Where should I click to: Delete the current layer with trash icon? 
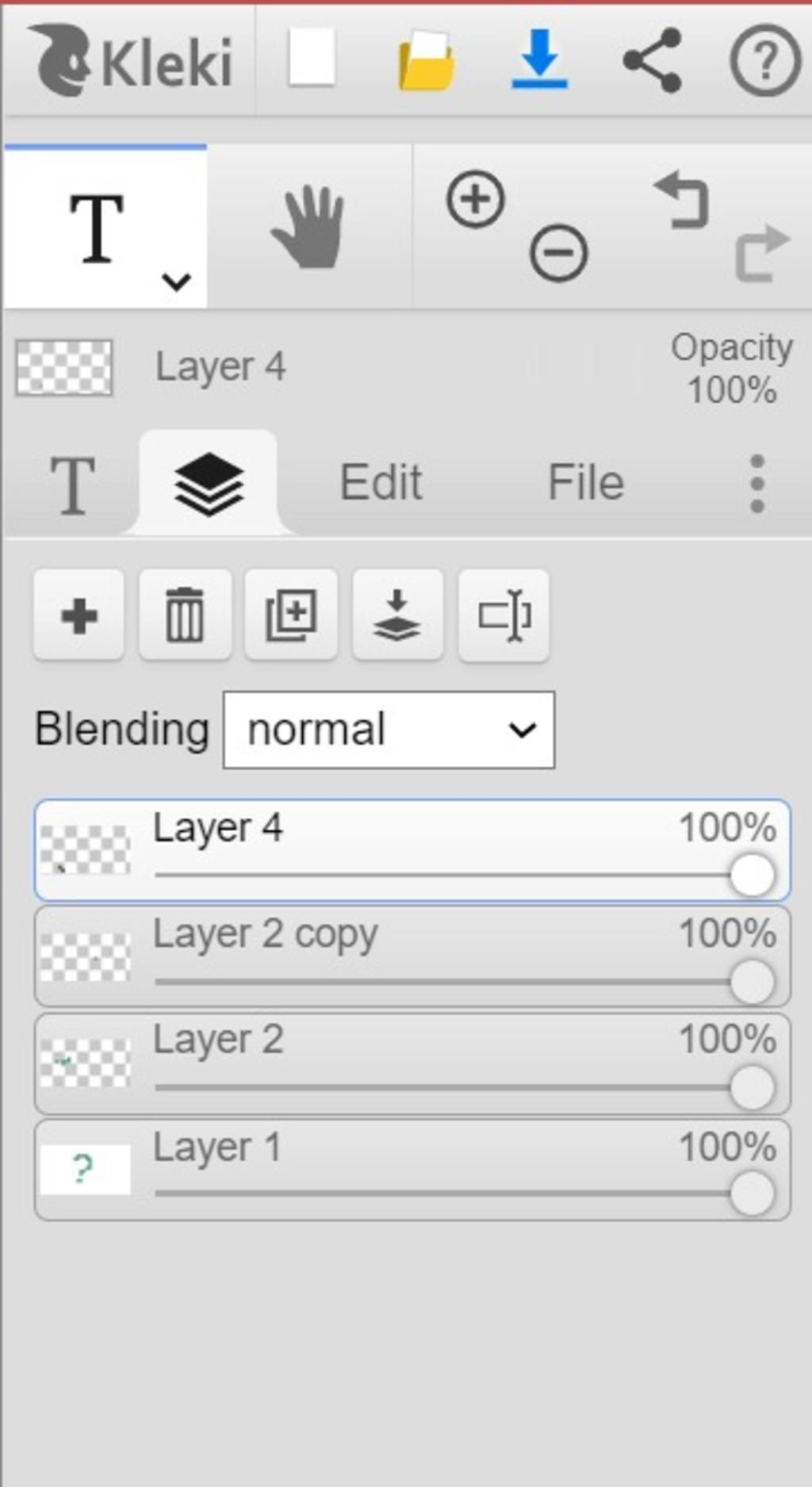pos(185,615)
